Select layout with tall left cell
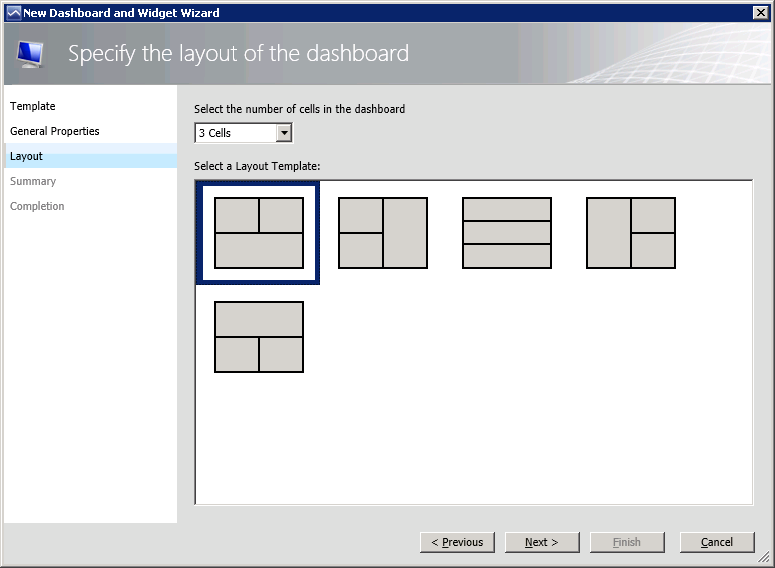 tap(630, 233)
